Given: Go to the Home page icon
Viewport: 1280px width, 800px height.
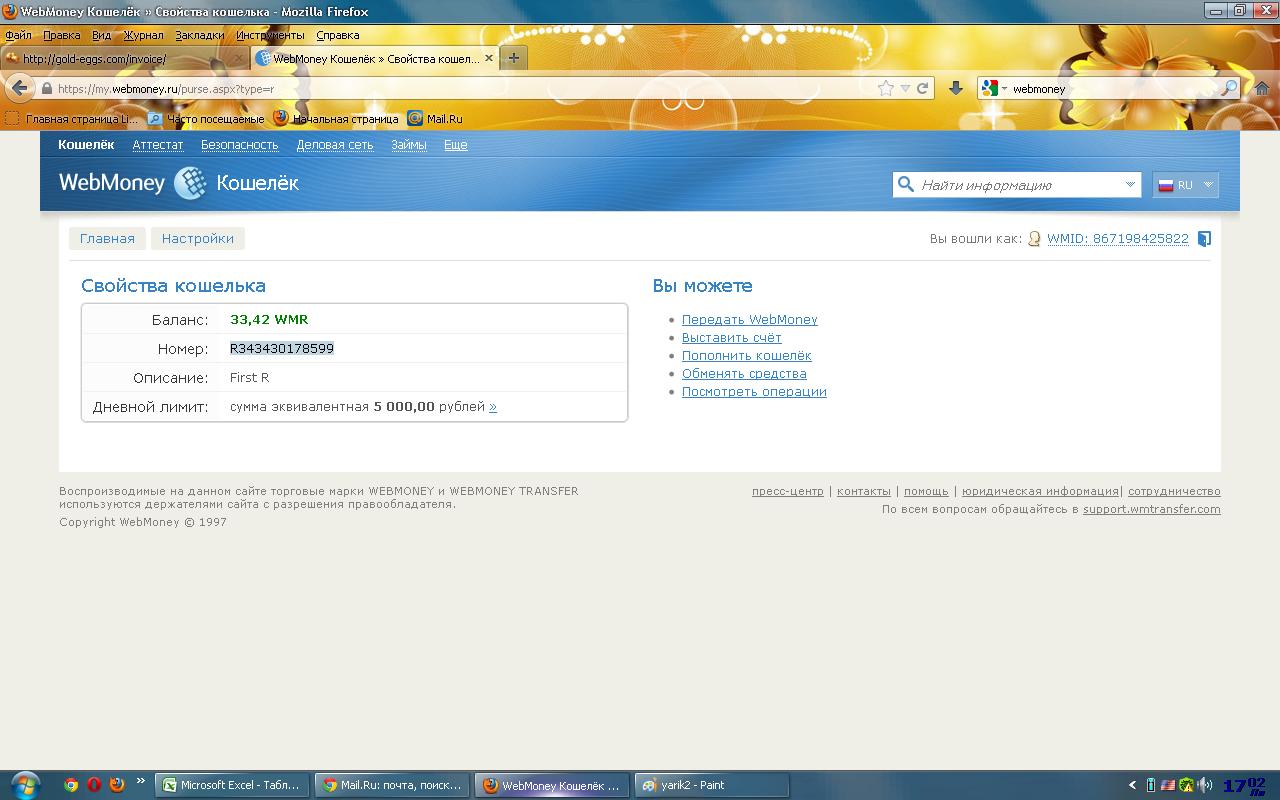Looking at the screenshot, I should pos(1262,88).
